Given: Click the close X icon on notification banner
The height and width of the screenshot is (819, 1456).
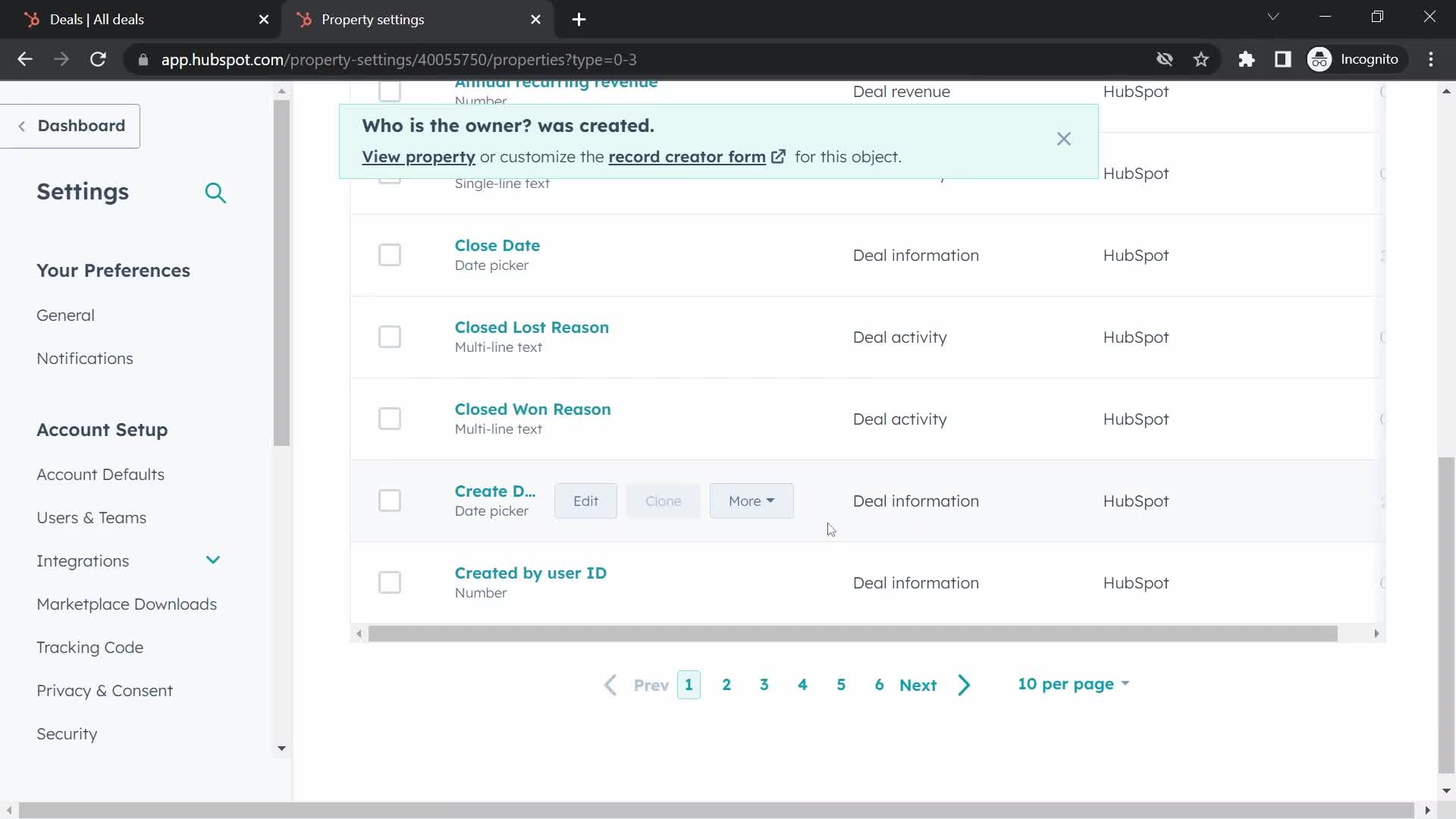Looking at the screenshot, I should pyautogui.click(x=1063, y=138).
